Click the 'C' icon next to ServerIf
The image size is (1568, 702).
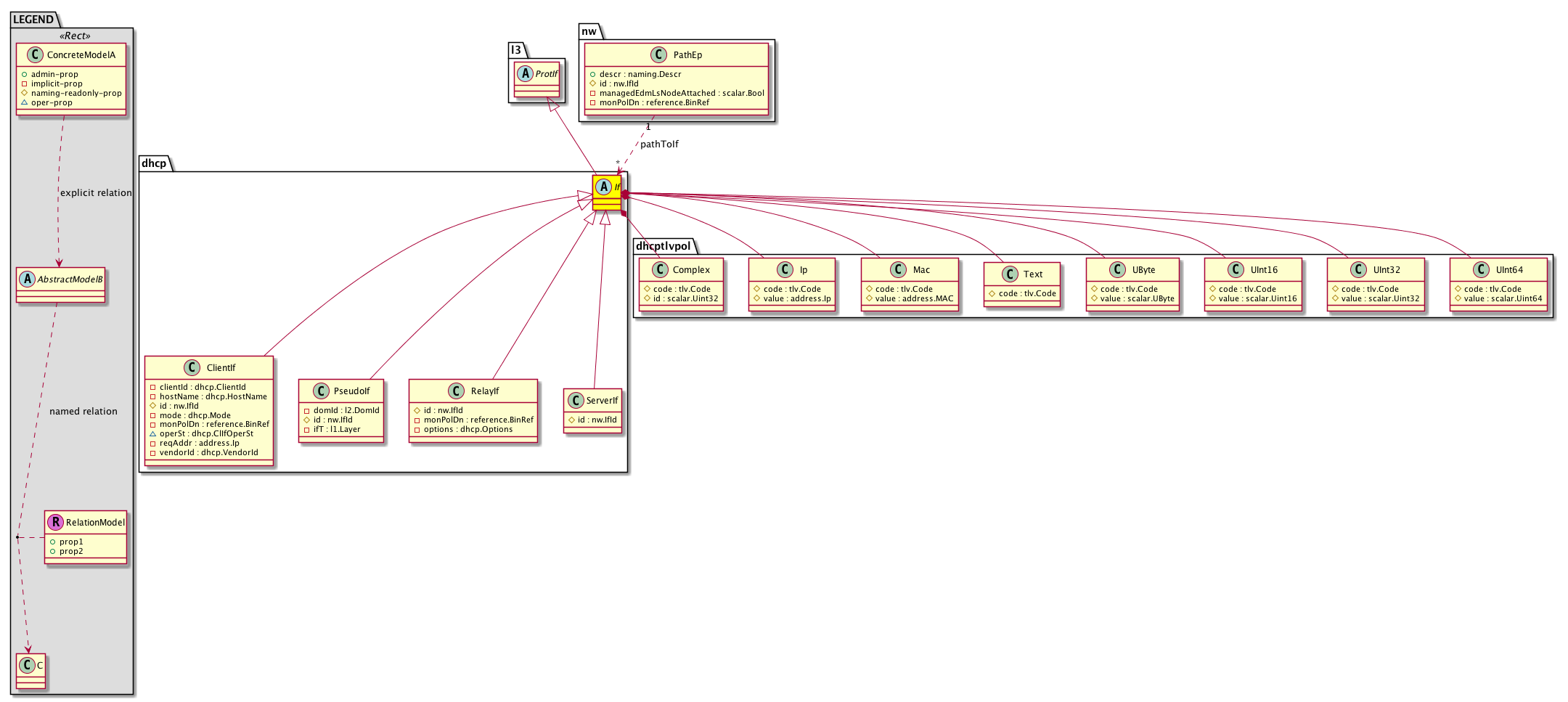click(x=576, y=400)
